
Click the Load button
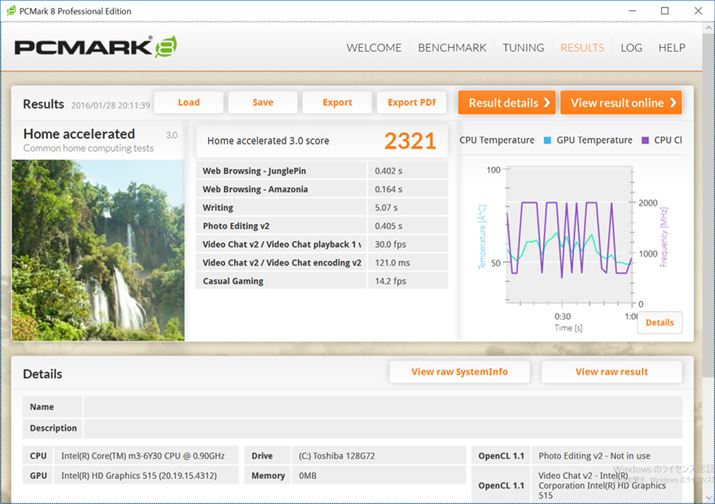click(x=189, y=102)
